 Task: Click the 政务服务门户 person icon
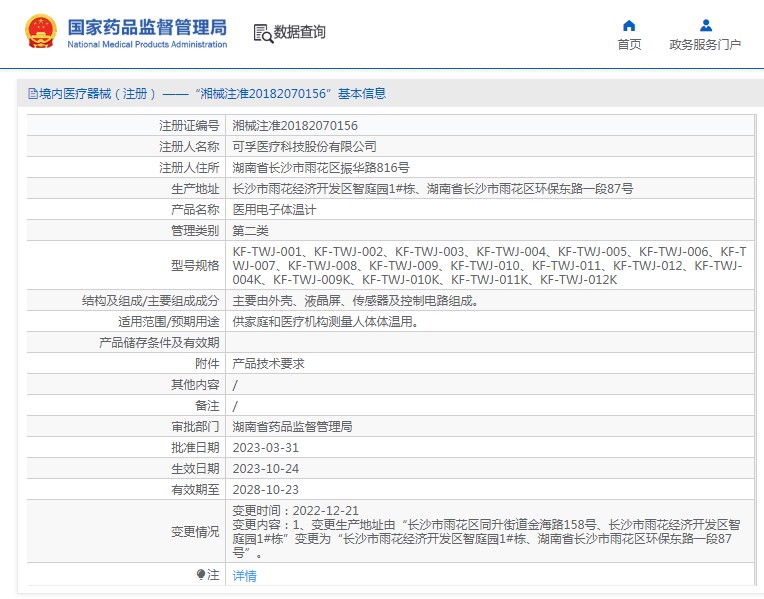point(706,26)
